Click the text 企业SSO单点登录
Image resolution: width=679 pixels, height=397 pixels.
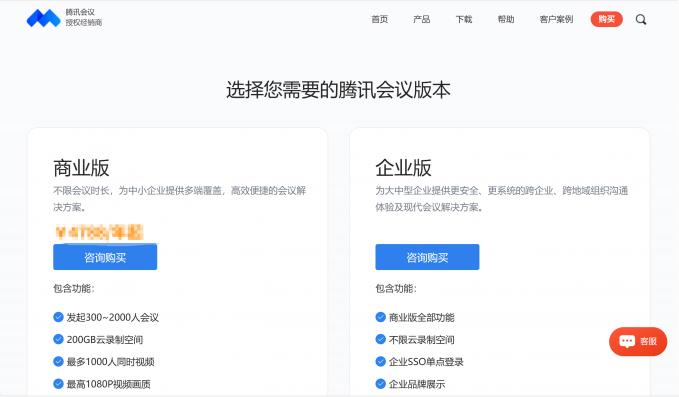[426, 361]
